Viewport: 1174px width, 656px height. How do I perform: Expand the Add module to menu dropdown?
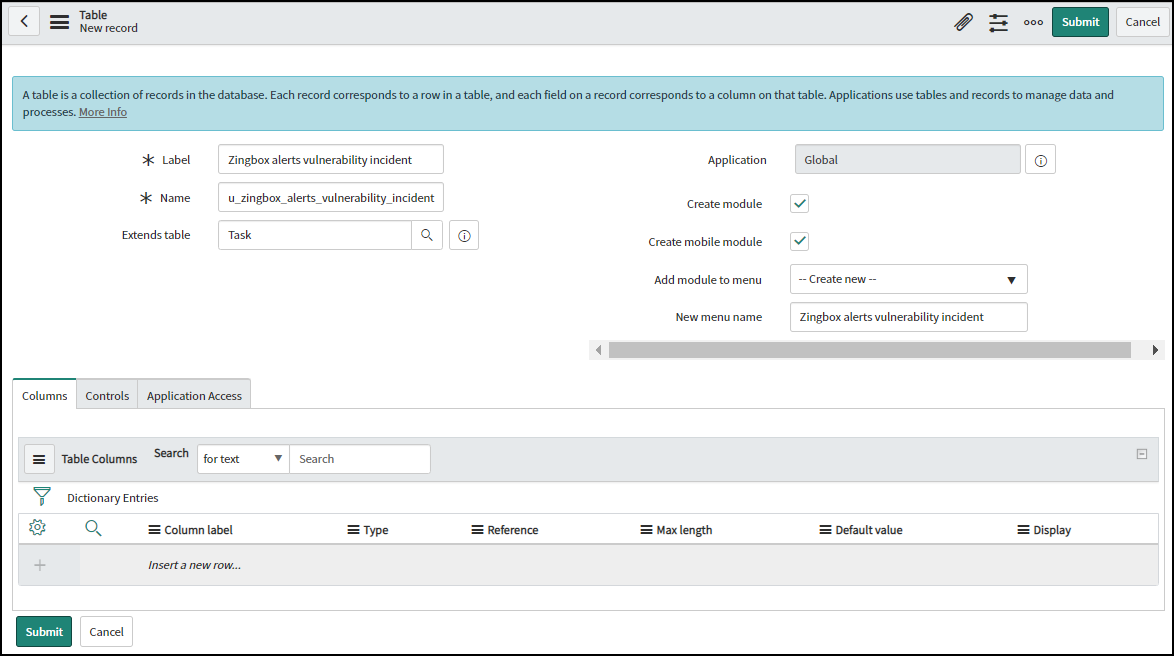(x=908, y=279)
